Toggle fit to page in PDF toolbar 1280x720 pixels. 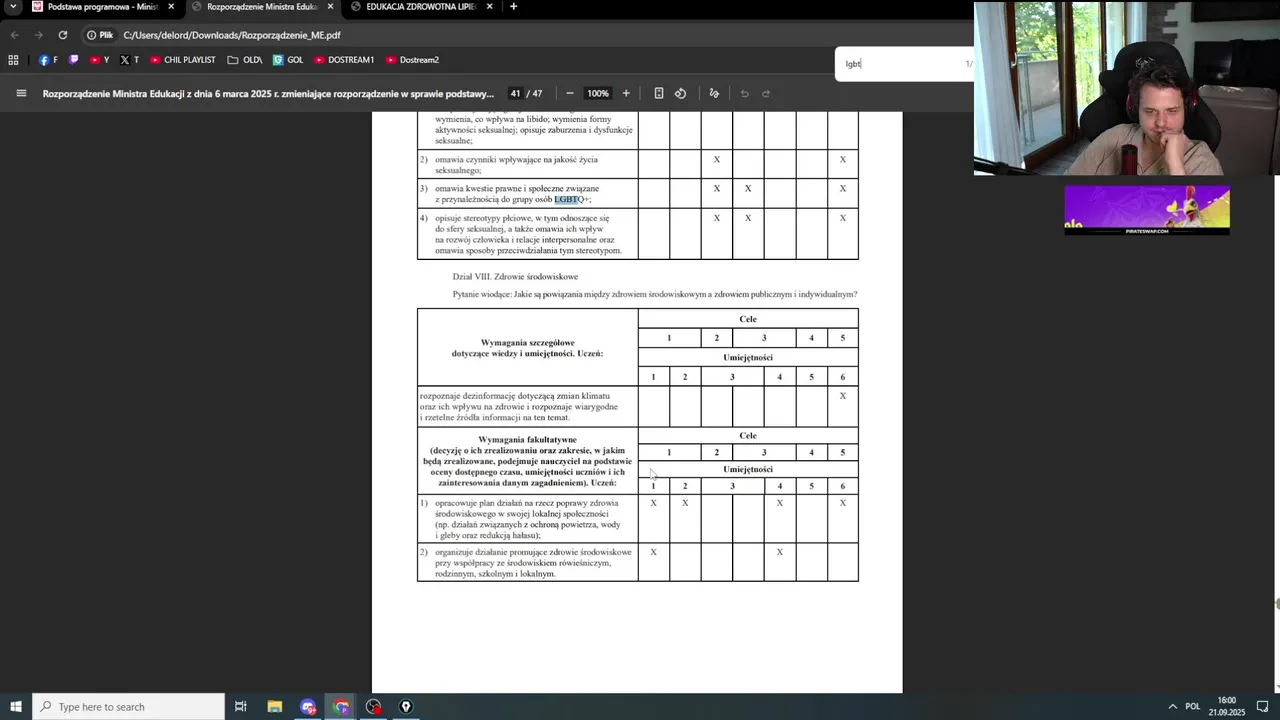click(658, 93)
